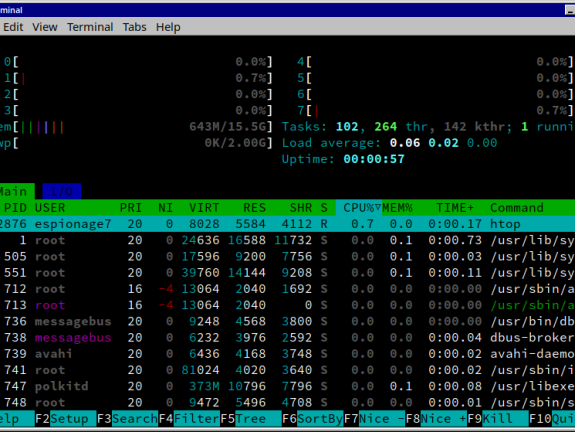Click the F8 Nice + function key
The image size is (575, 432).
436,418
